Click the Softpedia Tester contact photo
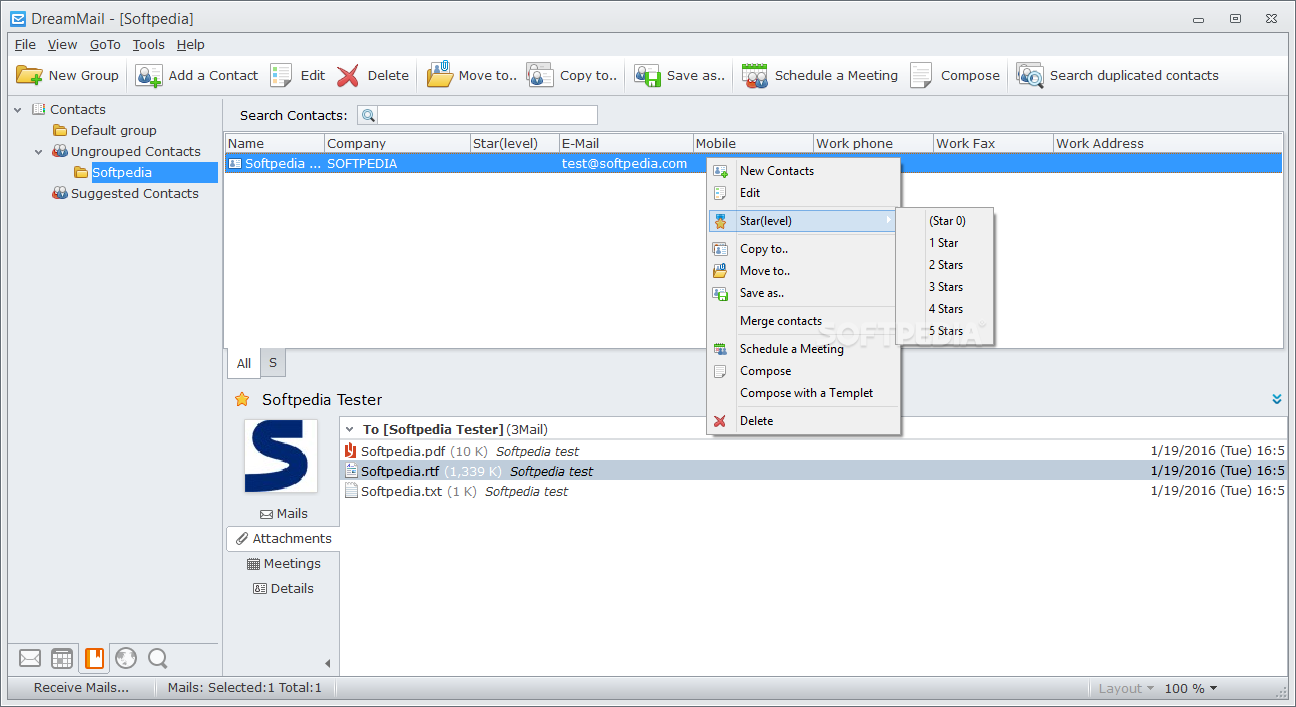1296x707 pixels. pyautogui.click(x=281, y=456)
